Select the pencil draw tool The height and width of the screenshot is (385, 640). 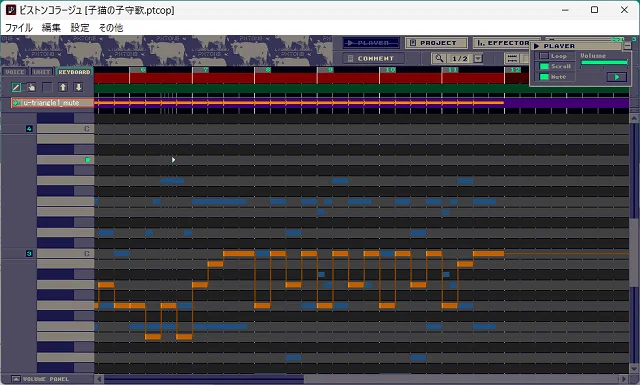tap(16, 87)
